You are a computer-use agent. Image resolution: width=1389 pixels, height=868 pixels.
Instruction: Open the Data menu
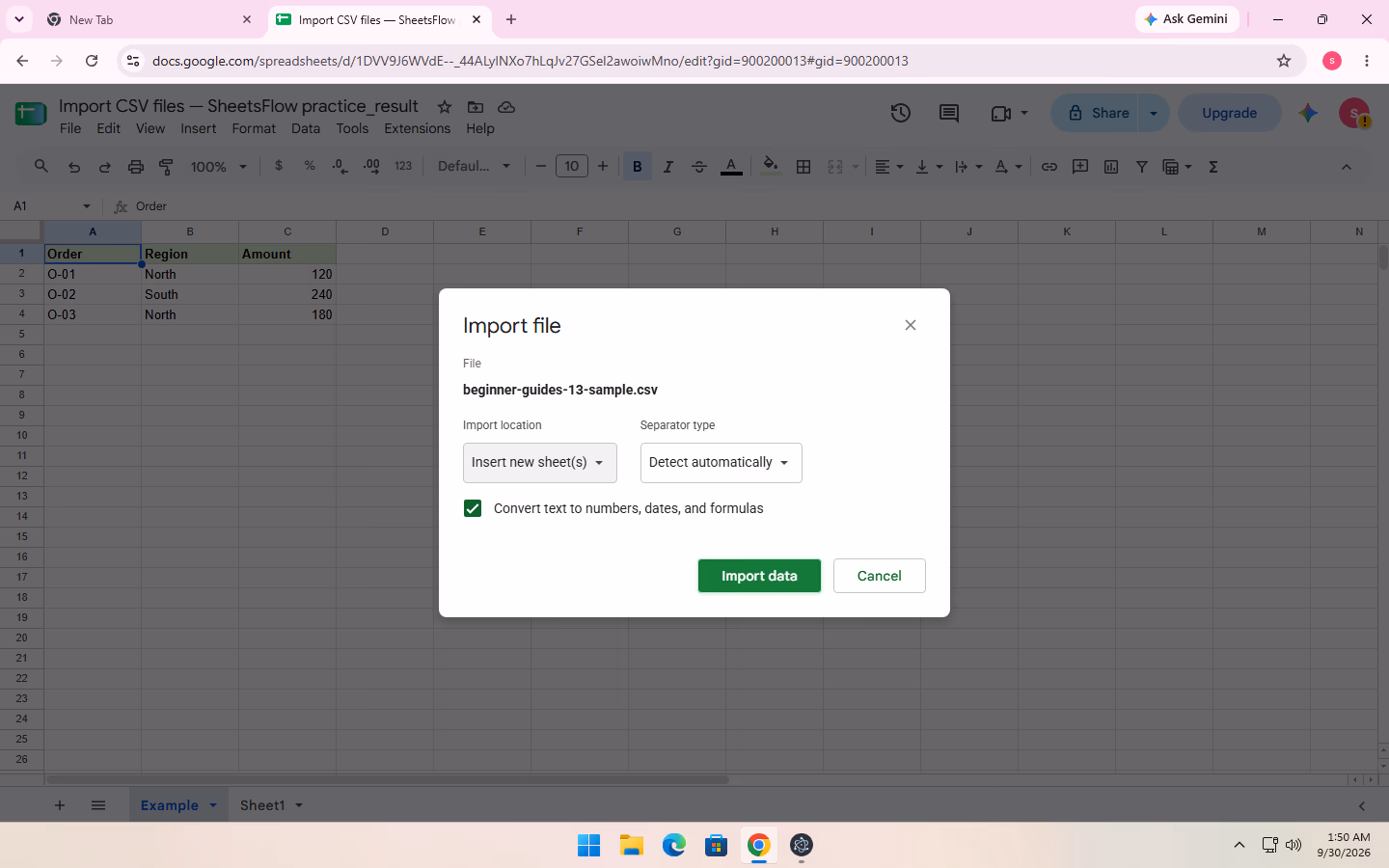(306, 128)
